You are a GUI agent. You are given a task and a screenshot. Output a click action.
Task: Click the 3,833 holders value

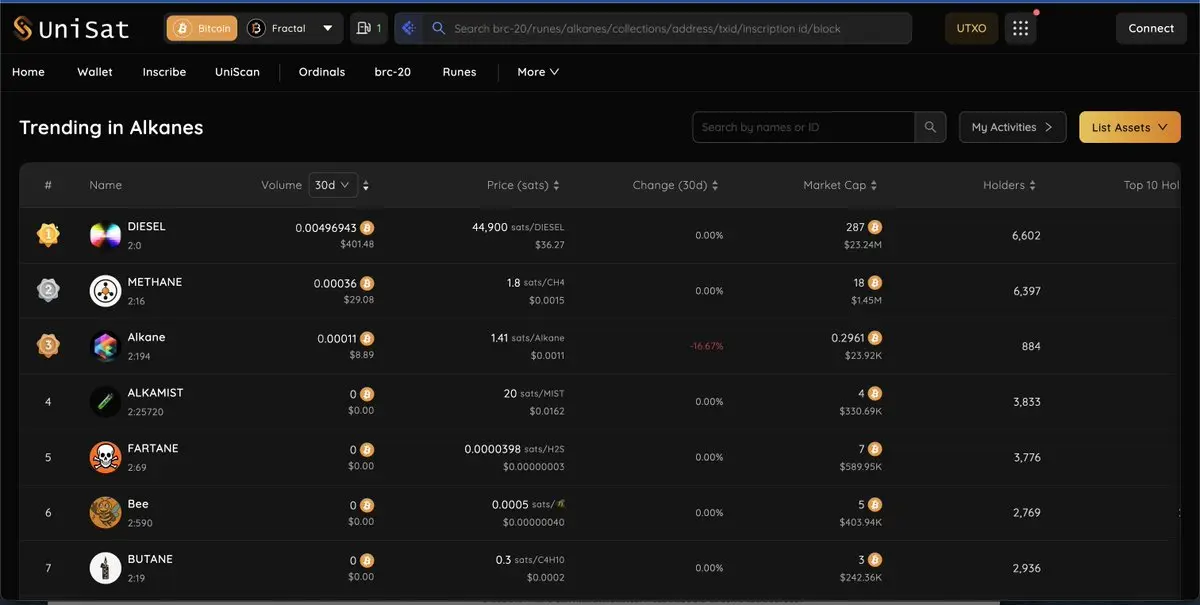point(1027,402)
